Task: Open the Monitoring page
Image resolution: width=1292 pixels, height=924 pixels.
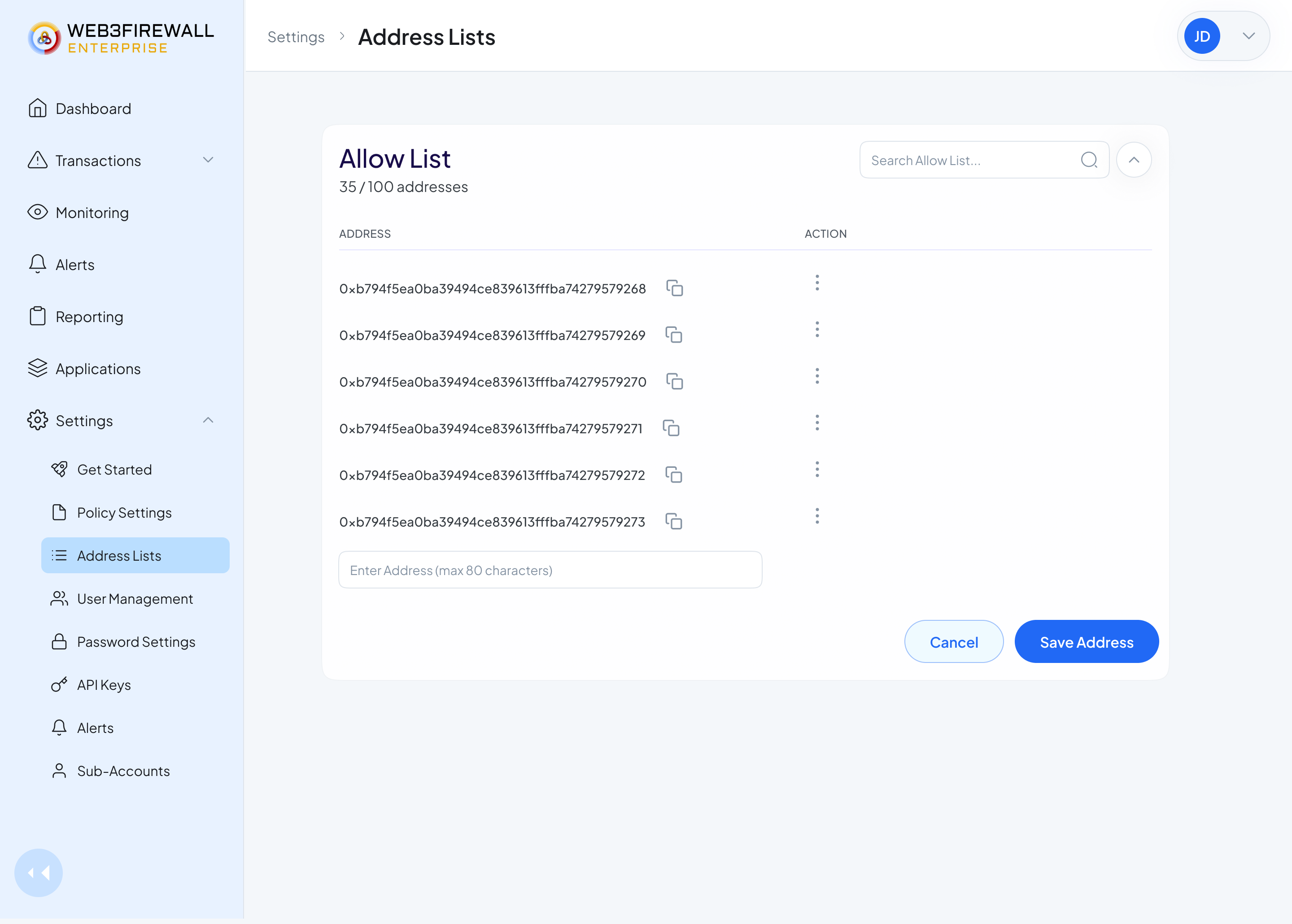Action: point(92,213)
